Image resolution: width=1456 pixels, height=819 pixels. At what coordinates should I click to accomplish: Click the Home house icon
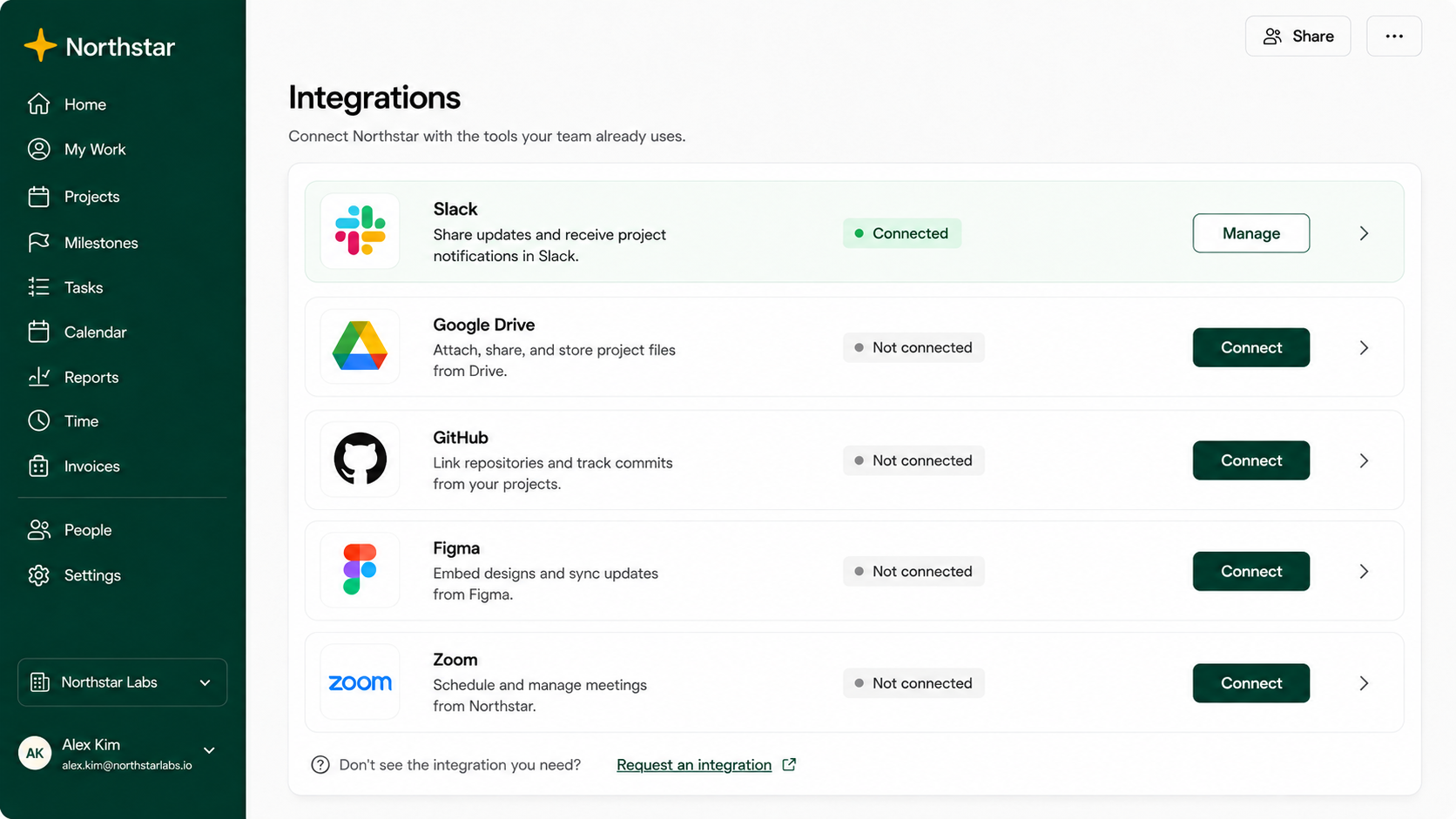click(38, 104)
